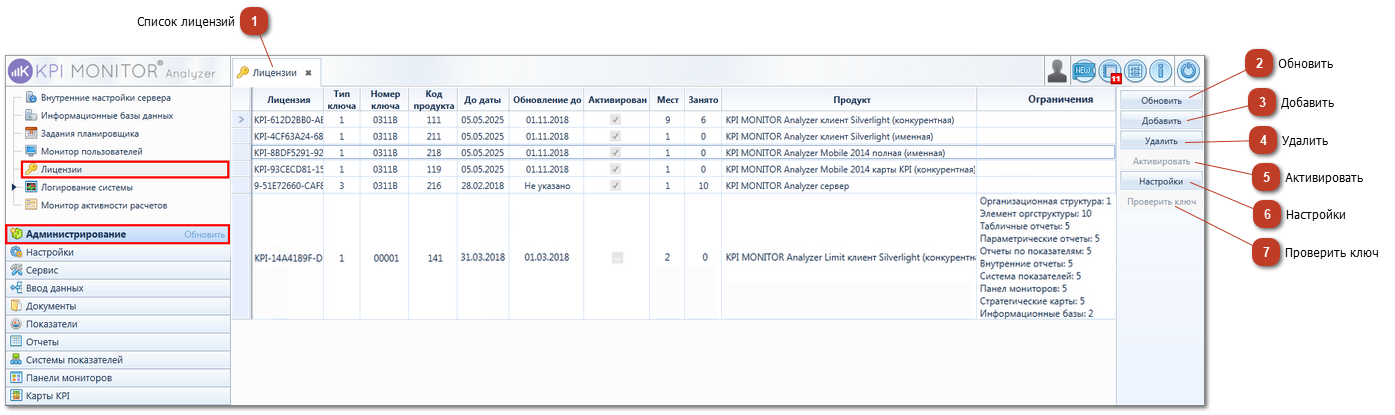Screen dimensions: 1395x415
Task: Select Монитор активности расчетов tree item
Action: (x=104, y=205)
